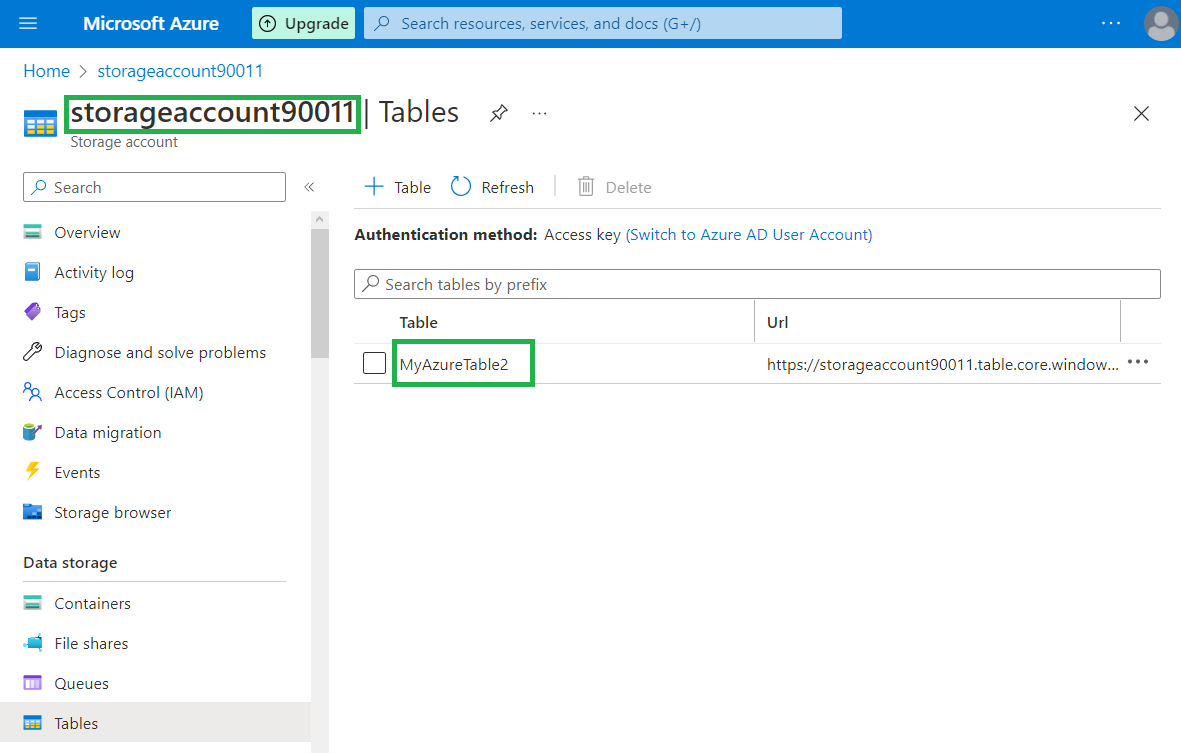Go to Home breadcrumb

point(47,71)
